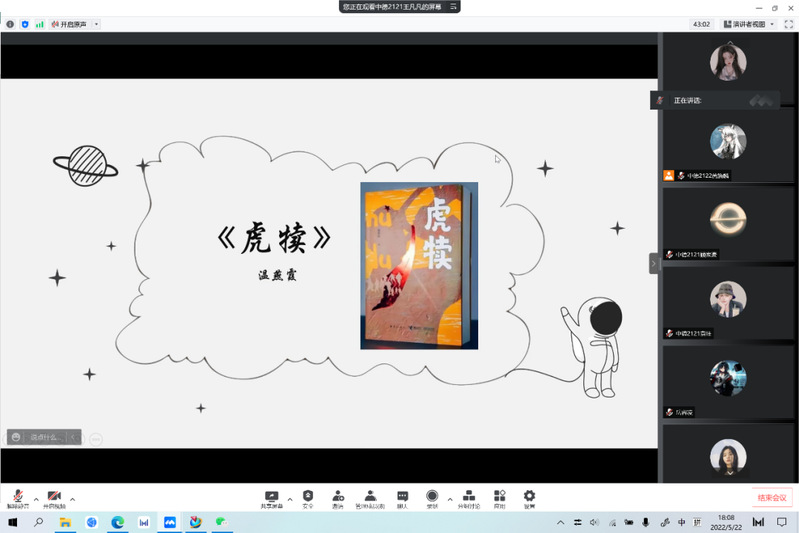Click the meeting info icon at top left
The width and height of the screenshot is (799, 533).
click(10, 24)
